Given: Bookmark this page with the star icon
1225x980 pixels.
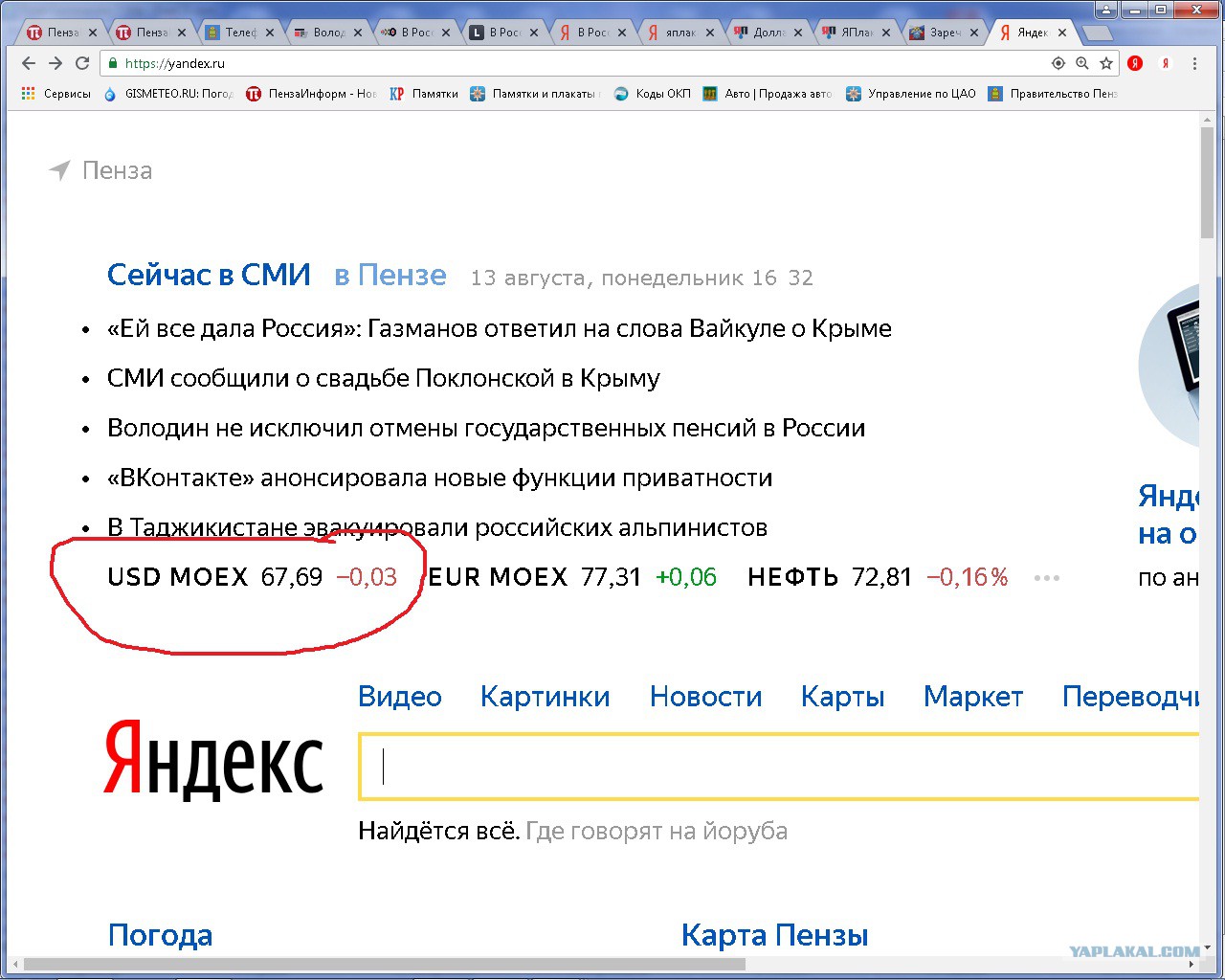Looking at the screenshot, I should (1106, 63).
